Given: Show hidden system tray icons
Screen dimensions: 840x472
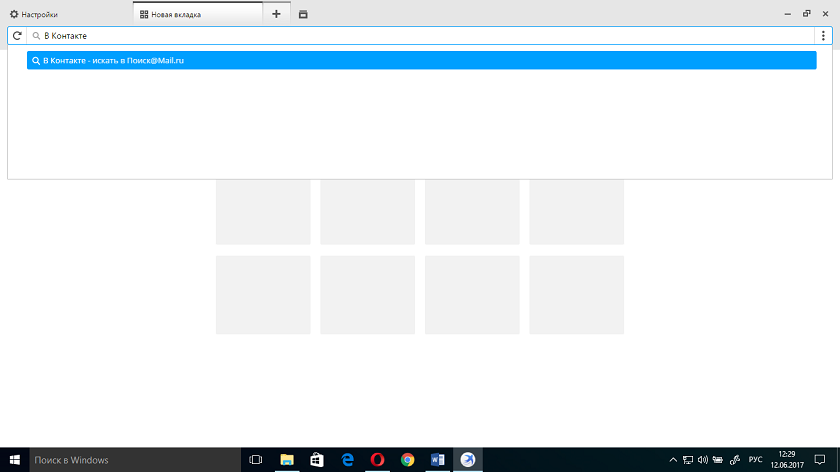Looking at the screenshot, I should (673, 460).
